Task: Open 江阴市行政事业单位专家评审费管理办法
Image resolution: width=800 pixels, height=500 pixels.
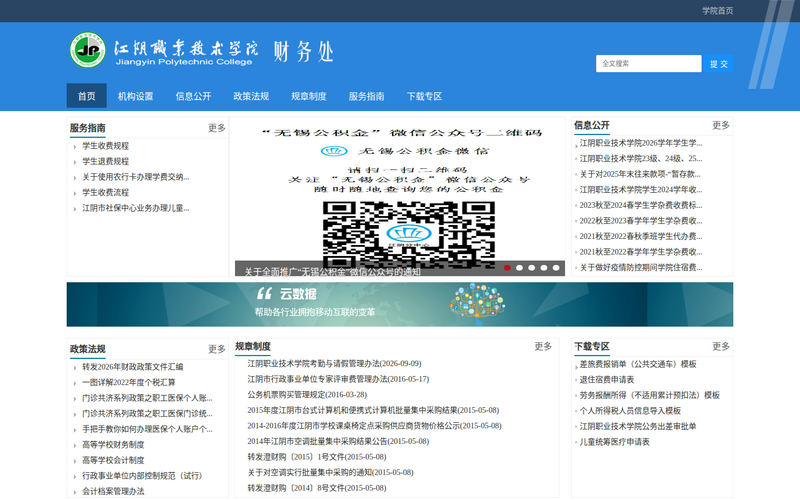Action: point(338,379)
